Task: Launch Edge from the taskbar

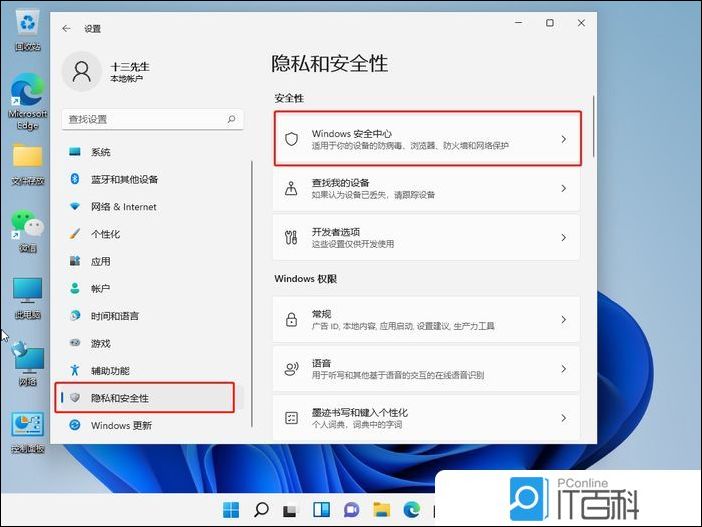Action: pos(411,510)
